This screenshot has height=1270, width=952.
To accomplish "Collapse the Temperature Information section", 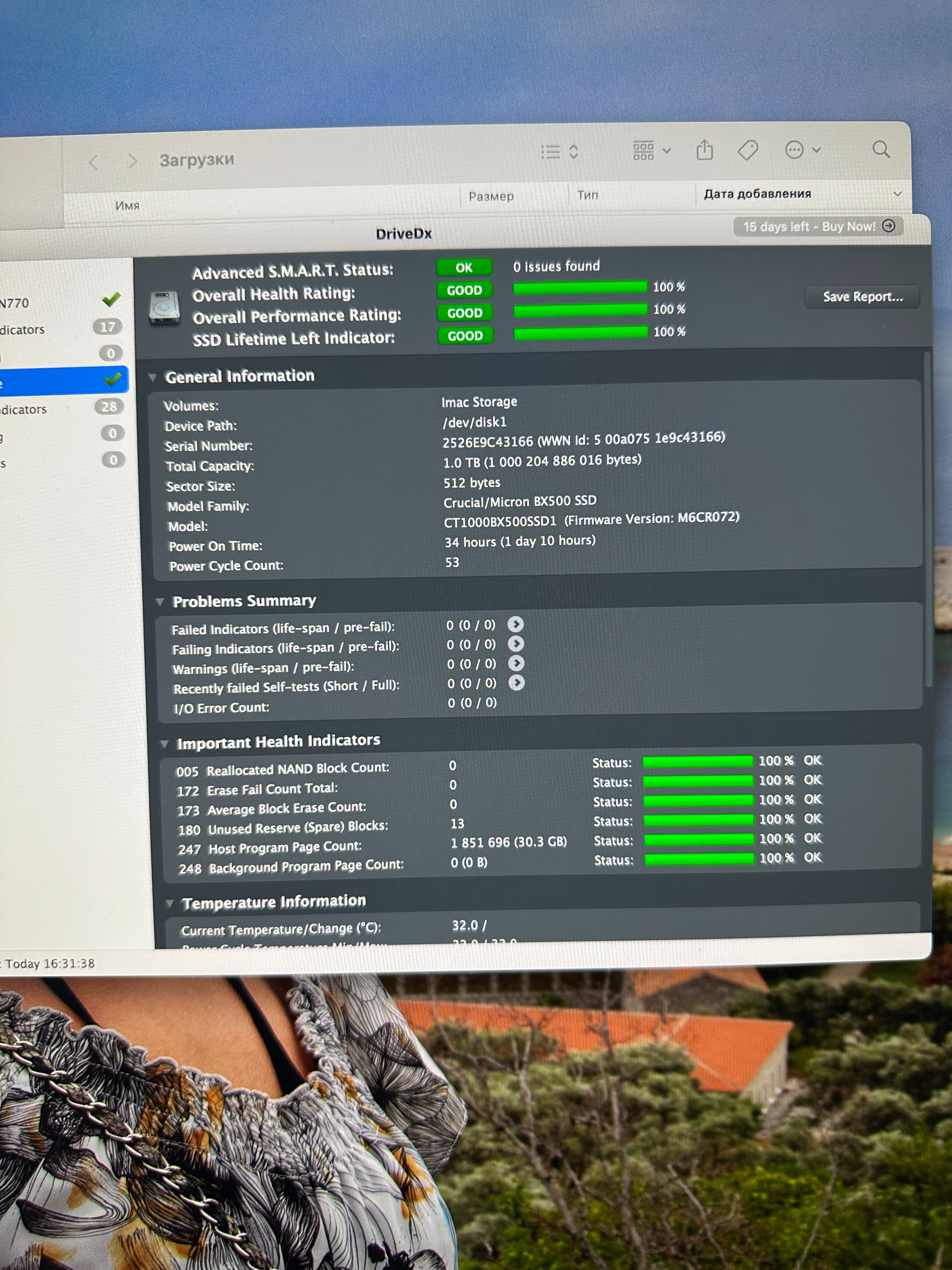I will (x=170, y=904).
